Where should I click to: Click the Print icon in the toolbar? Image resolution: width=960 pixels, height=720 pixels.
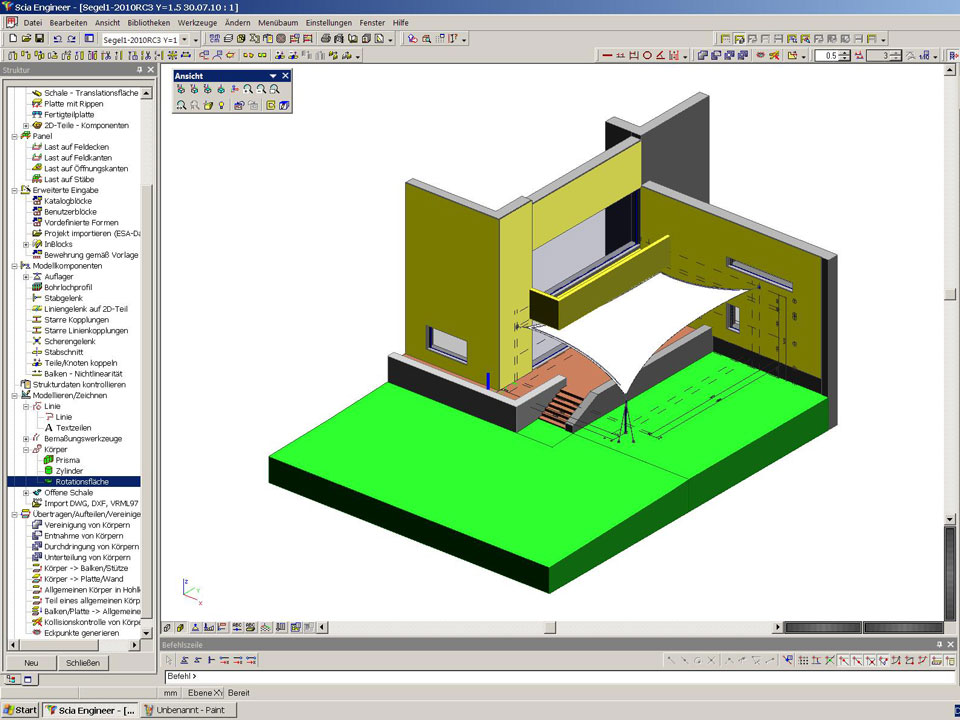tap(327, 38)
